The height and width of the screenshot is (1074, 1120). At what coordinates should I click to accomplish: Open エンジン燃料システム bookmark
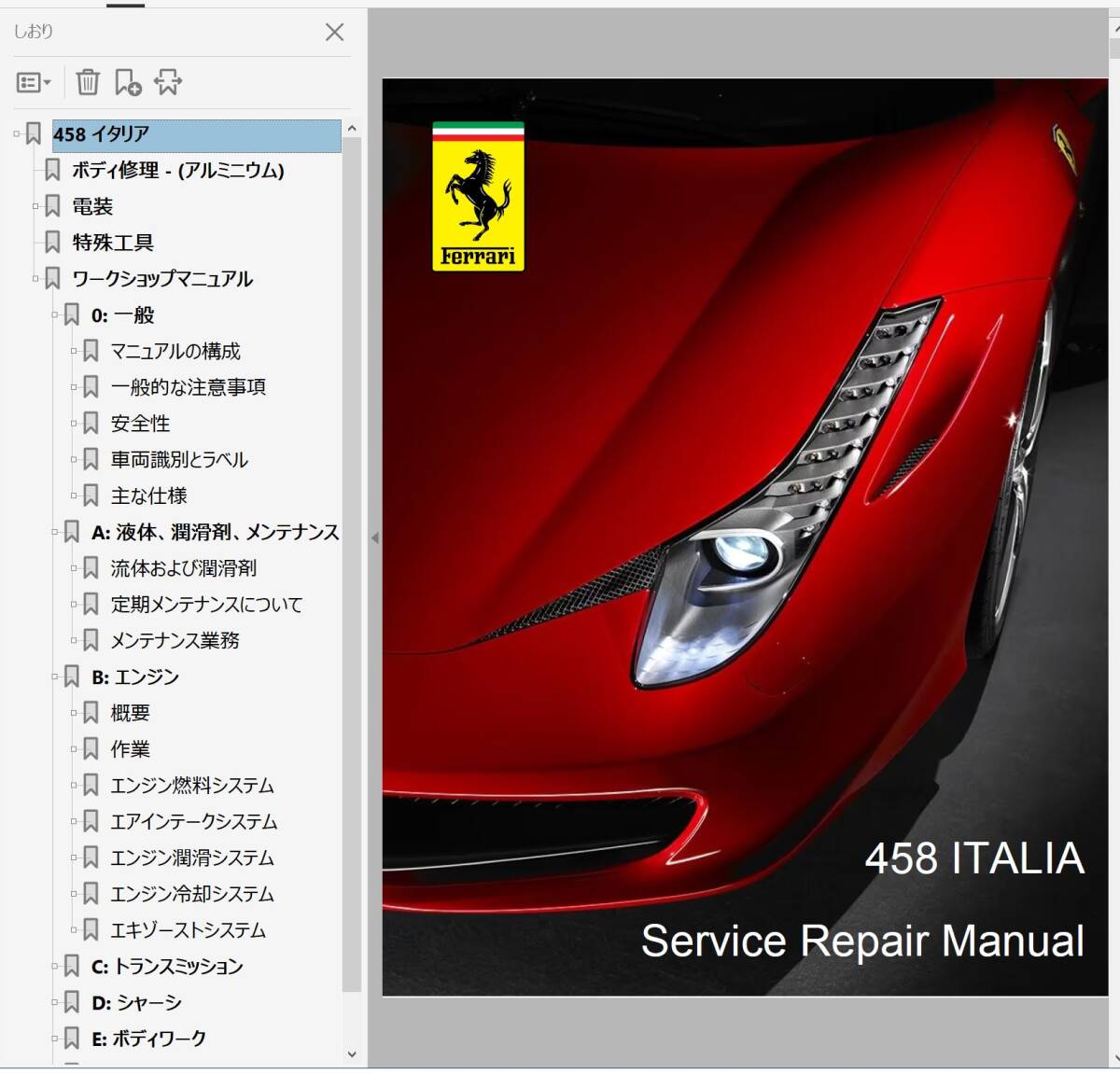click(x=192, y=786)
